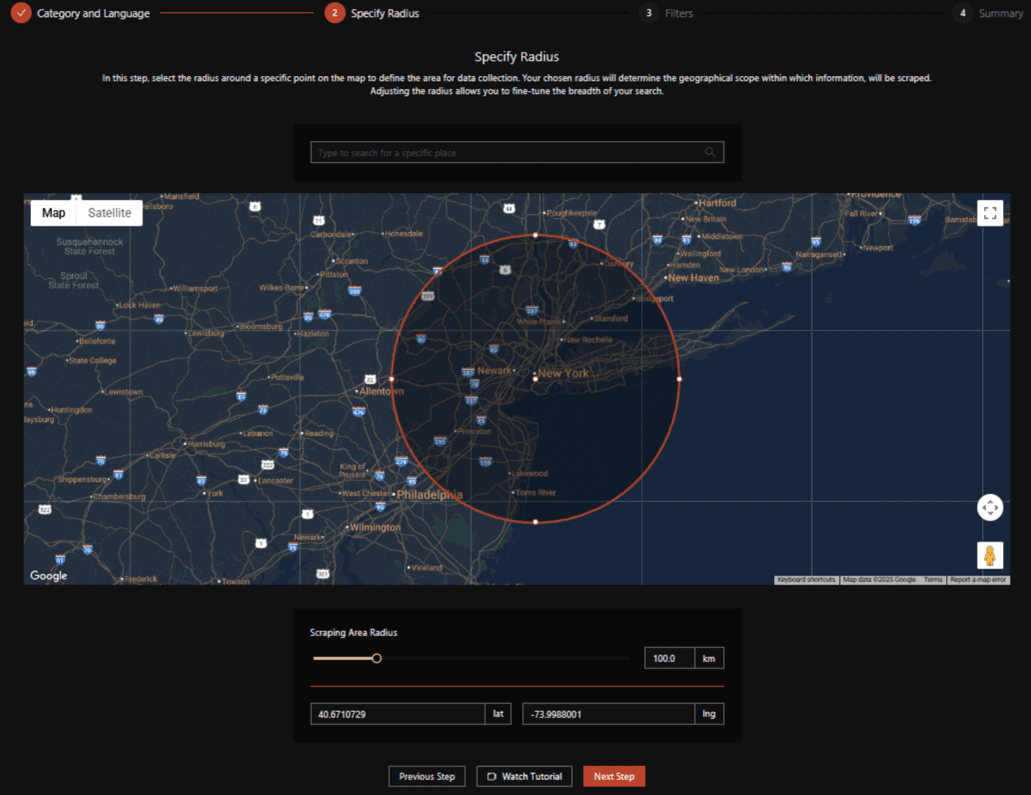This screenshot has height=795, width=1031.
Task: Click the step 4 Summary circle
Action: [x=962, y=14]
